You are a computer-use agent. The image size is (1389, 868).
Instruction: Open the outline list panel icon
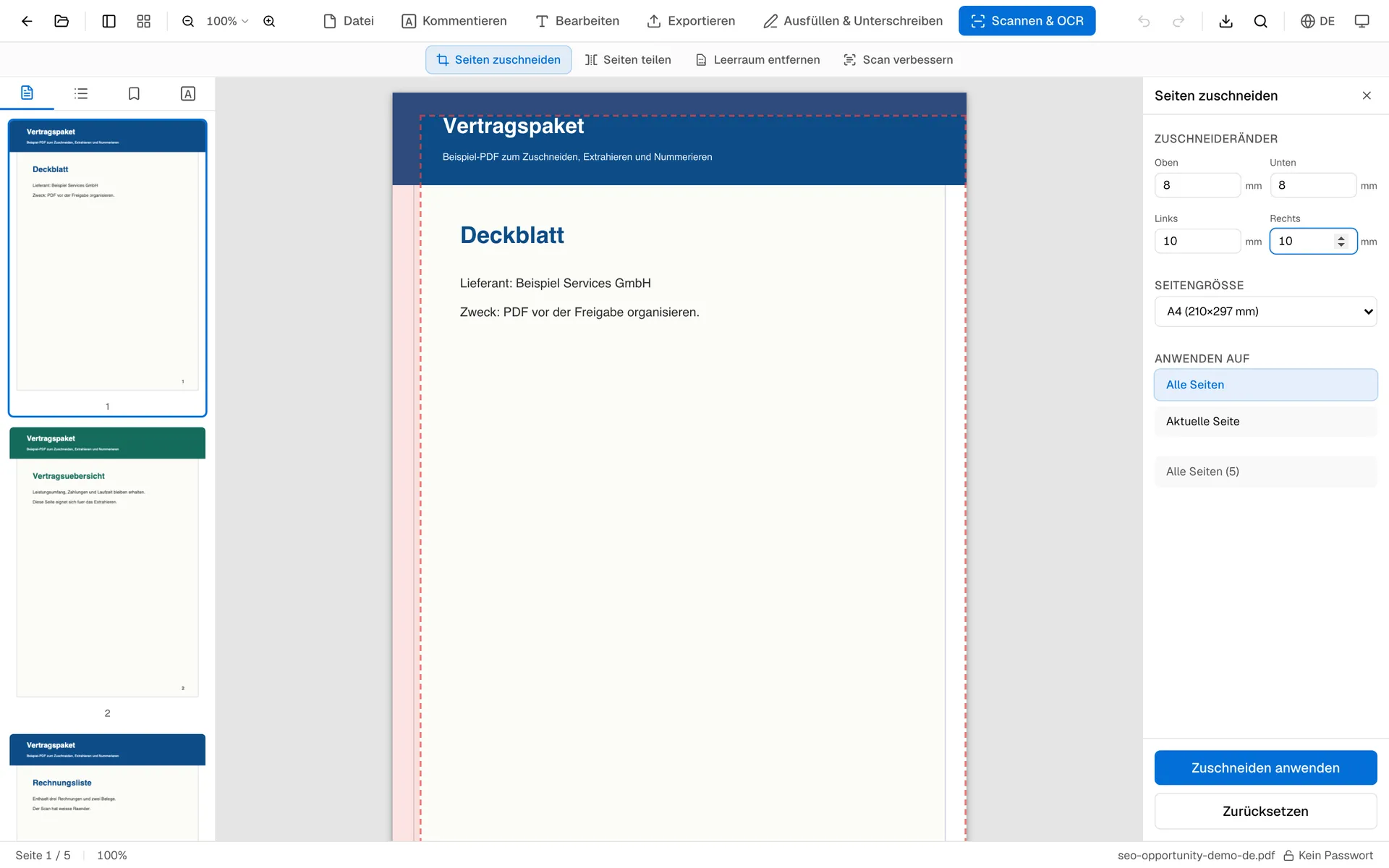(x=81, y=93)
